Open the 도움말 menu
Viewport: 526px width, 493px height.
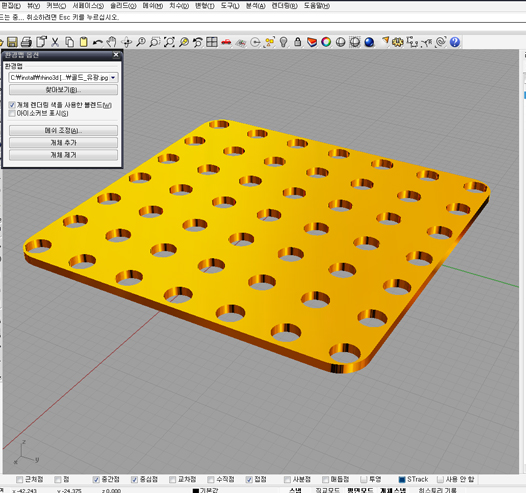317,6
